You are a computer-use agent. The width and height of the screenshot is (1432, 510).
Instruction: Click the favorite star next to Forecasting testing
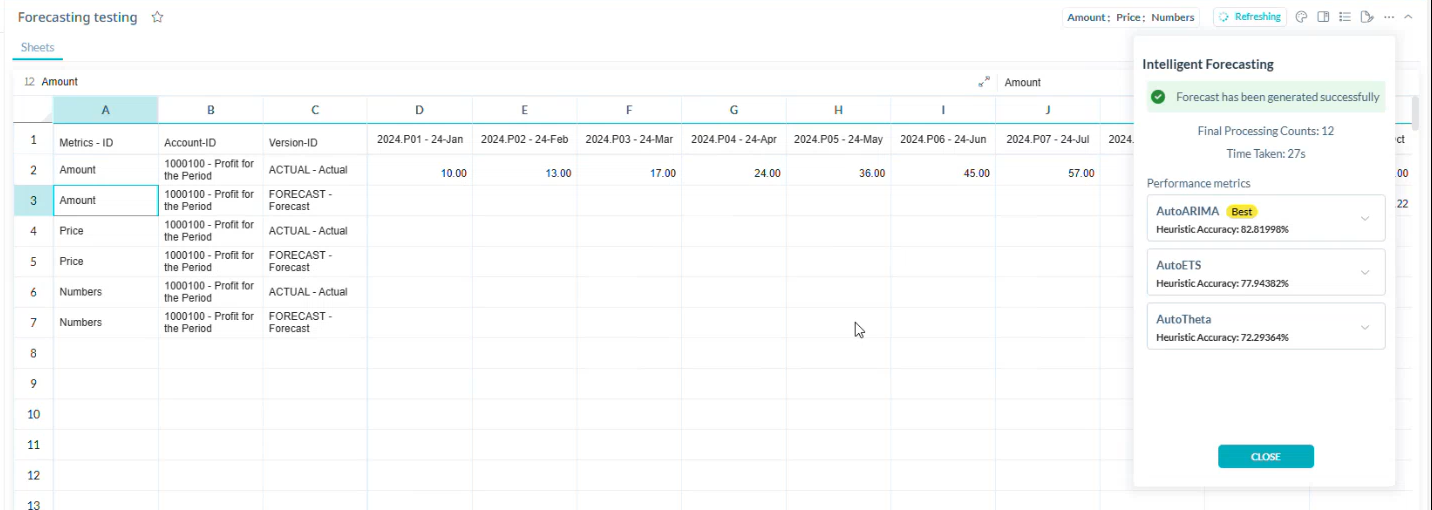(x=157, y=18)
